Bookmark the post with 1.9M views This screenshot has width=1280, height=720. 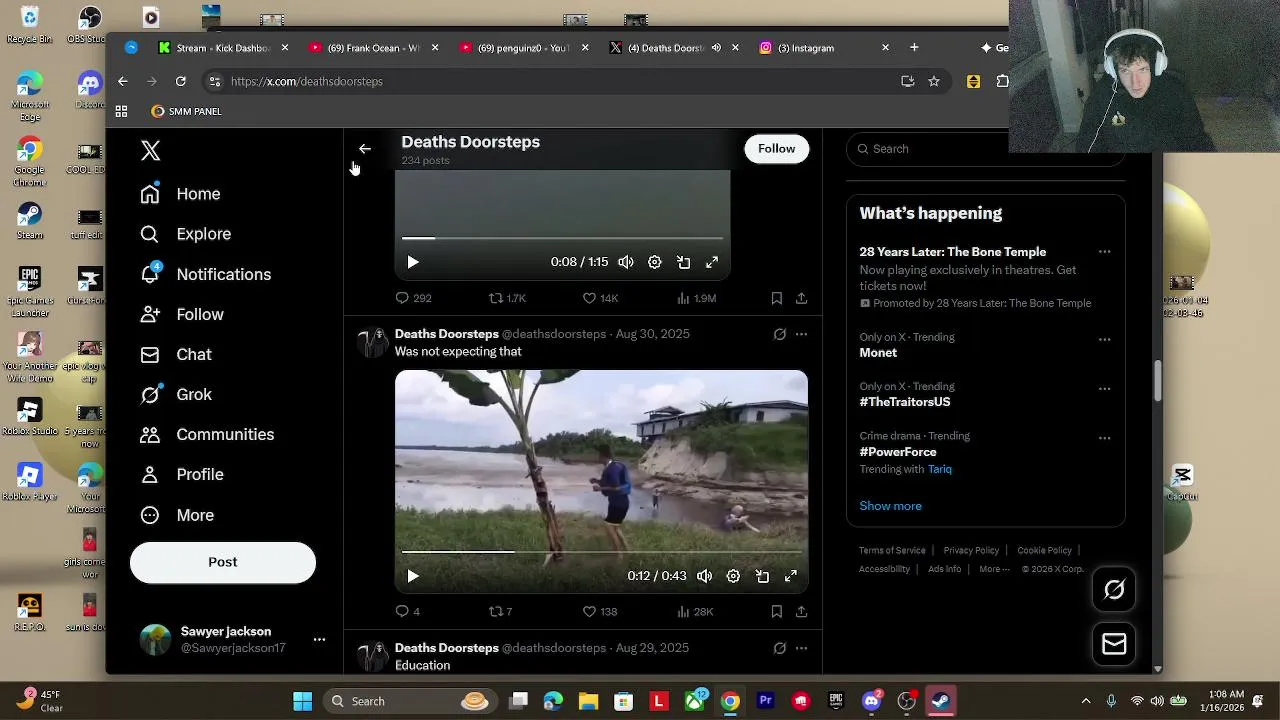pos(776,298)
